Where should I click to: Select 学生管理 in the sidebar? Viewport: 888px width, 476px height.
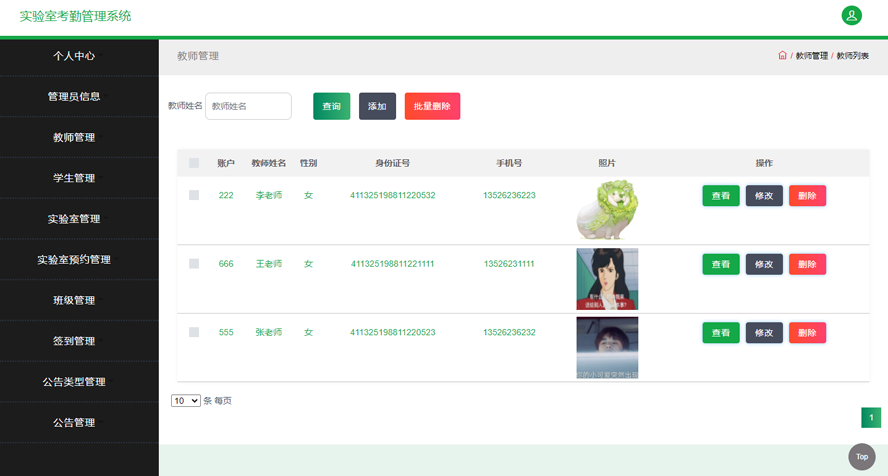tap(74, 178)
